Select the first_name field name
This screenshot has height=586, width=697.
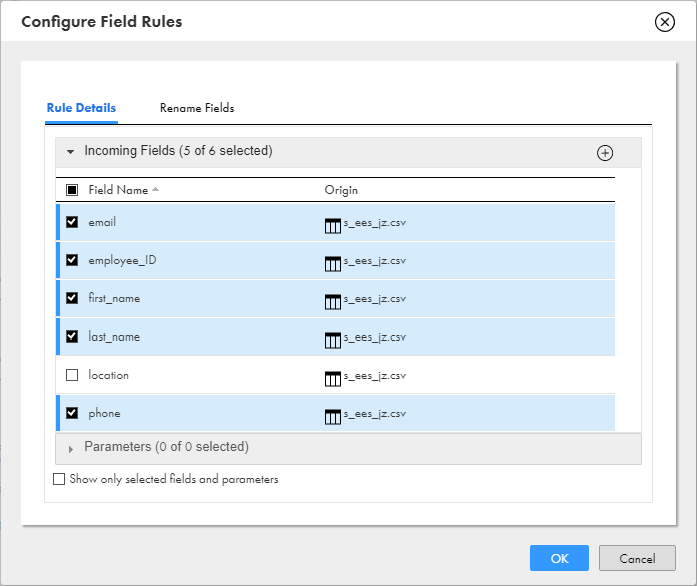click(x=114, y=298)
